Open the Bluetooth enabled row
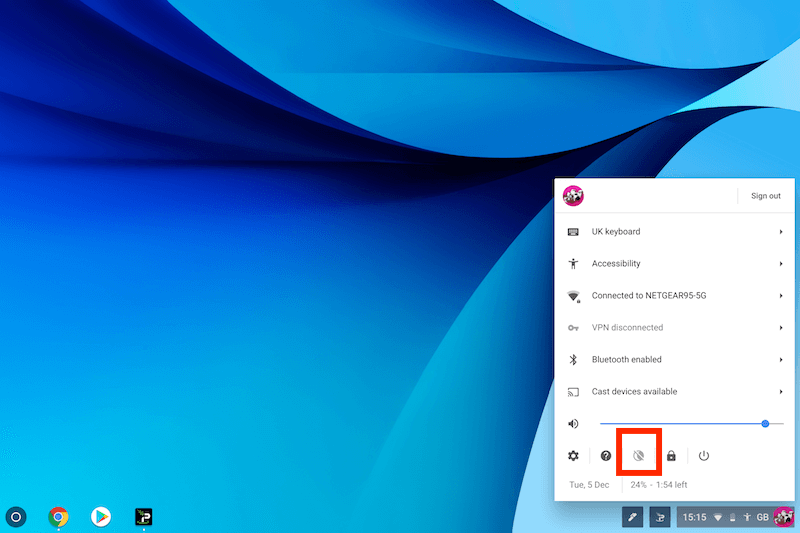Screen dimensions: 800x533 [674, 360]
